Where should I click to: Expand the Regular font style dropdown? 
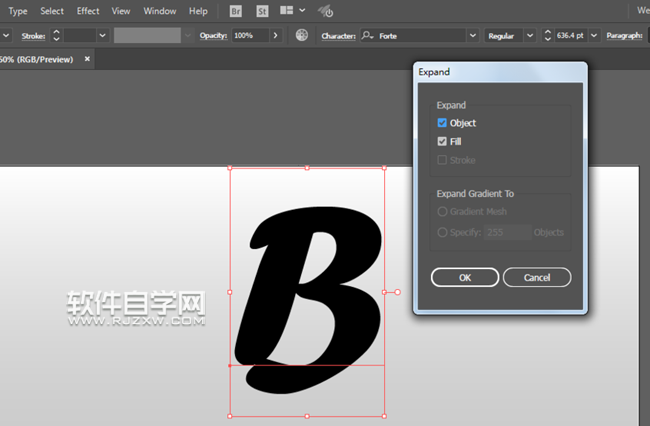click(x=530, y=35)
